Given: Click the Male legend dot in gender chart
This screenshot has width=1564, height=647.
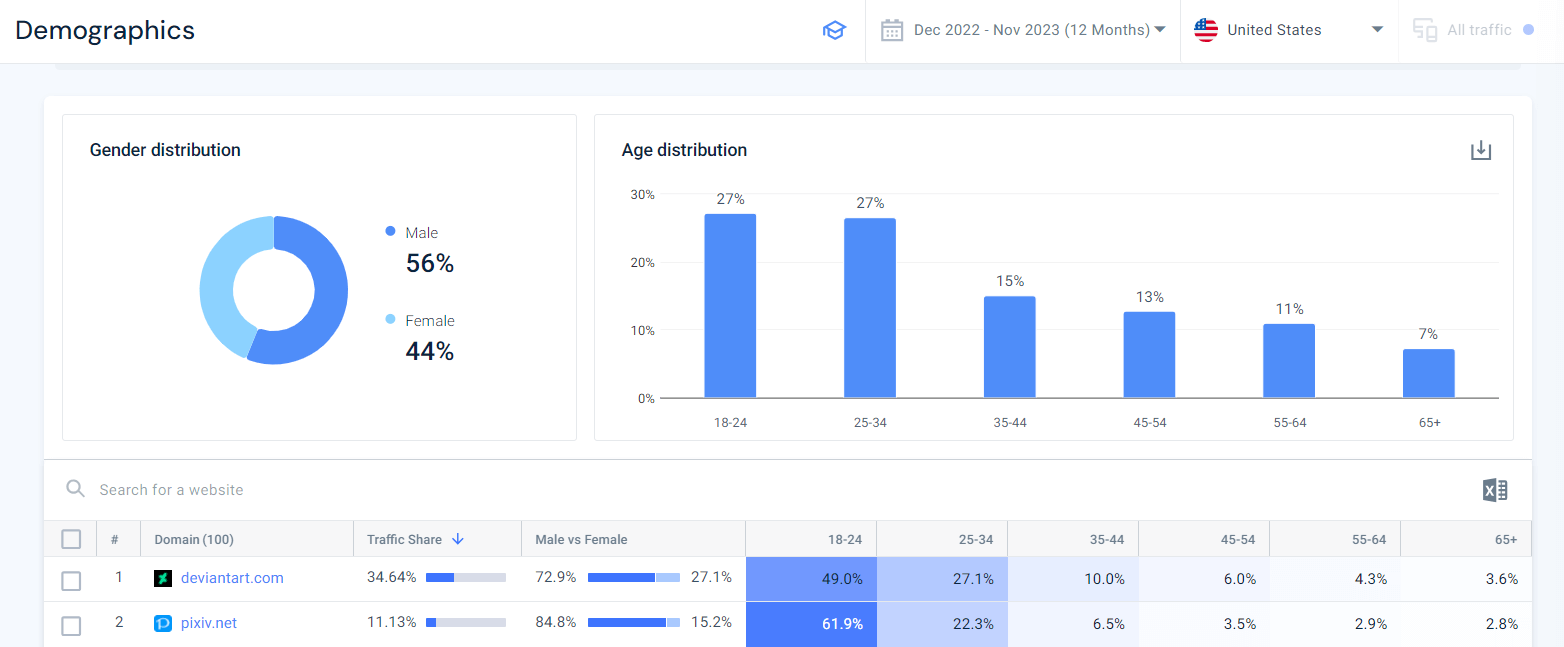Looking at the screenshot, I should pos(389,231).
